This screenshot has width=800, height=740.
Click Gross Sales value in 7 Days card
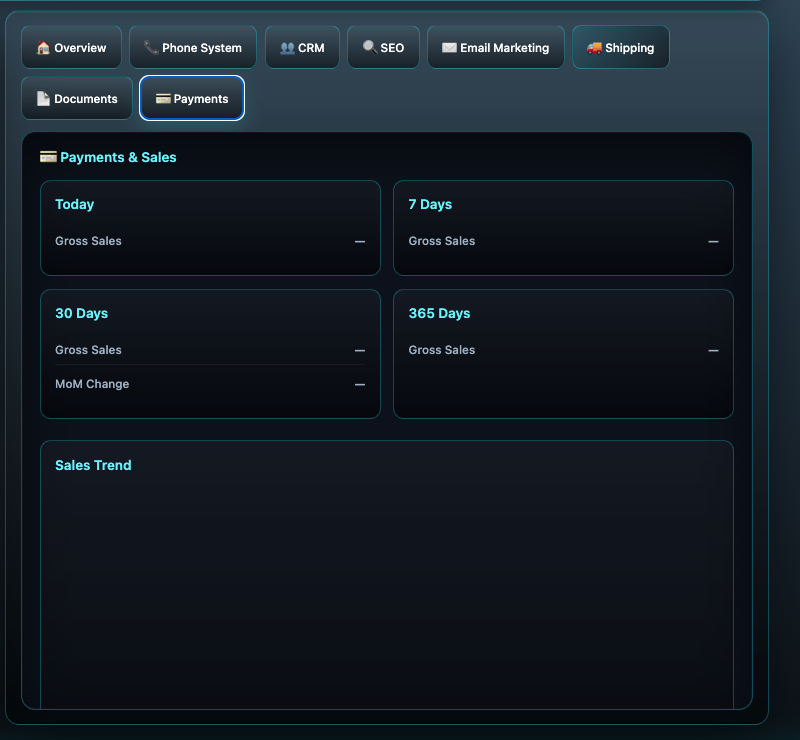[x=713, y=242]
